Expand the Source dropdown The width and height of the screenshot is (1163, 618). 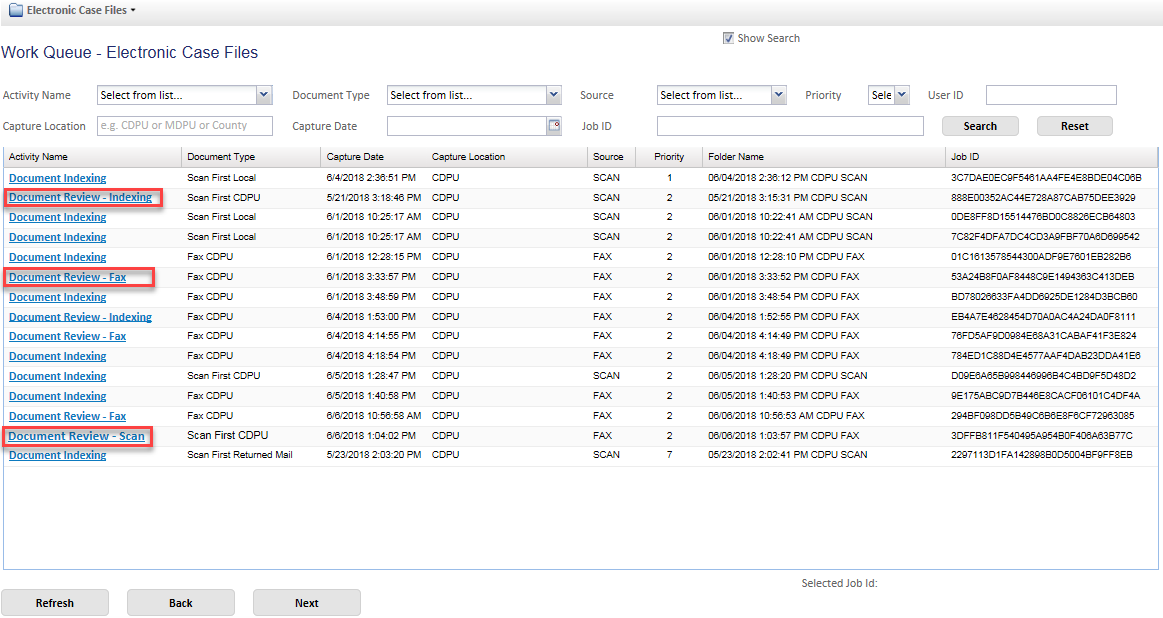779,95
